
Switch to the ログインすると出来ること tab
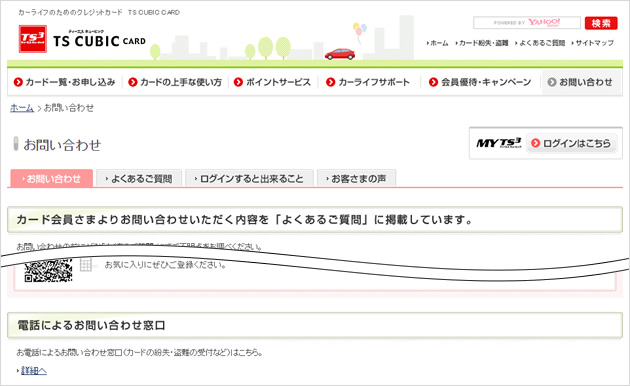(x=249, y=178)
